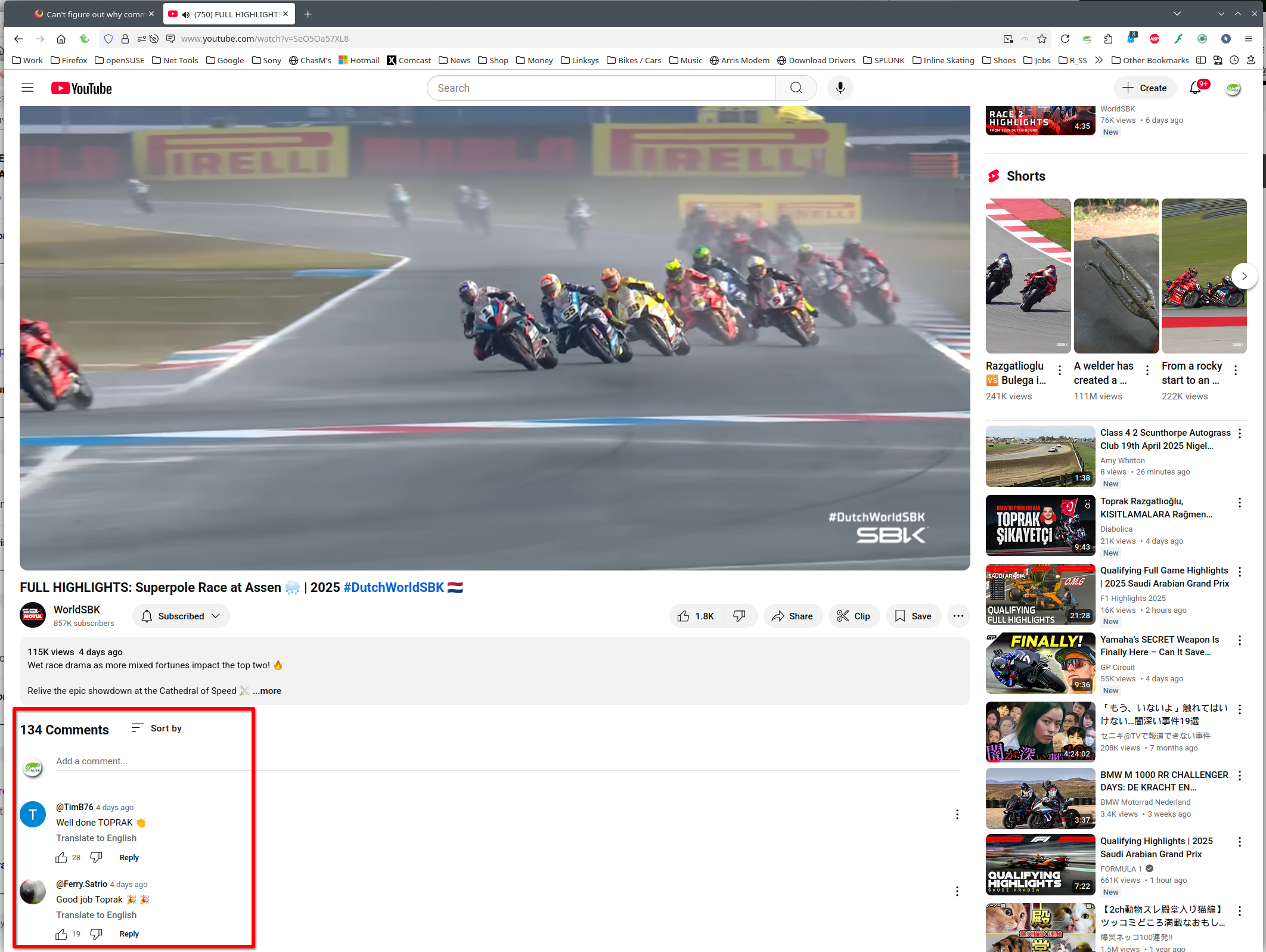Open menu for Yamaha's SECRET Weapon video
This screenshot has height=952, width=1266.
coord(1240,640)
